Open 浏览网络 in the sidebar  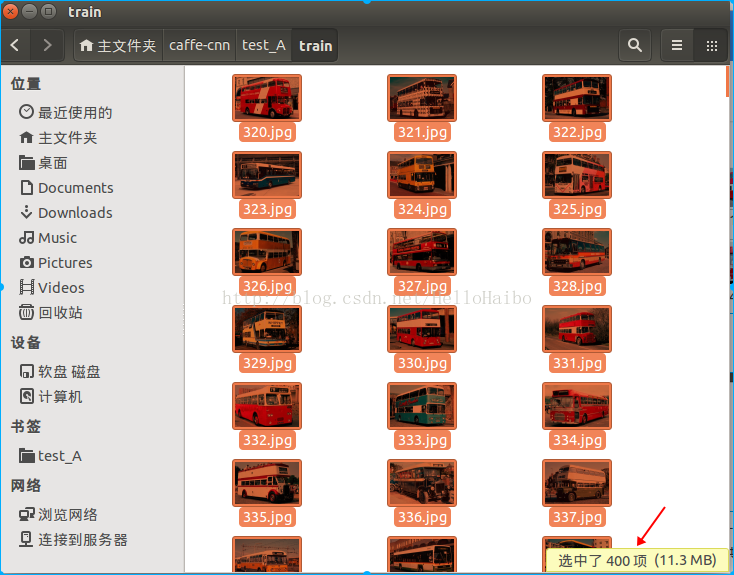pyautogui.click(x=93, y=515)
